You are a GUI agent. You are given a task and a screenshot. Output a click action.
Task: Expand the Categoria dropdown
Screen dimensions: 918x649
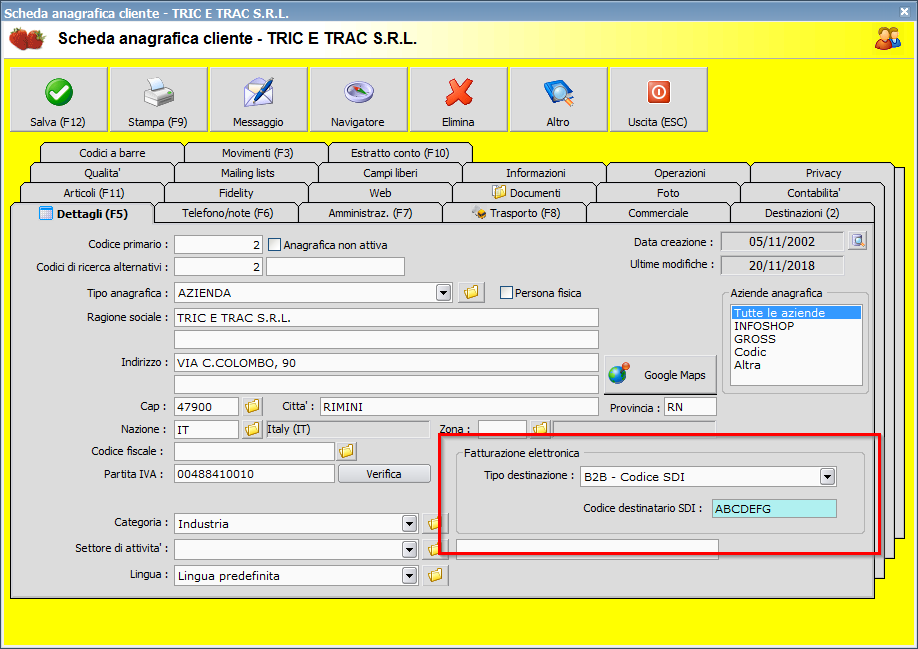click(x=409, y=524)
